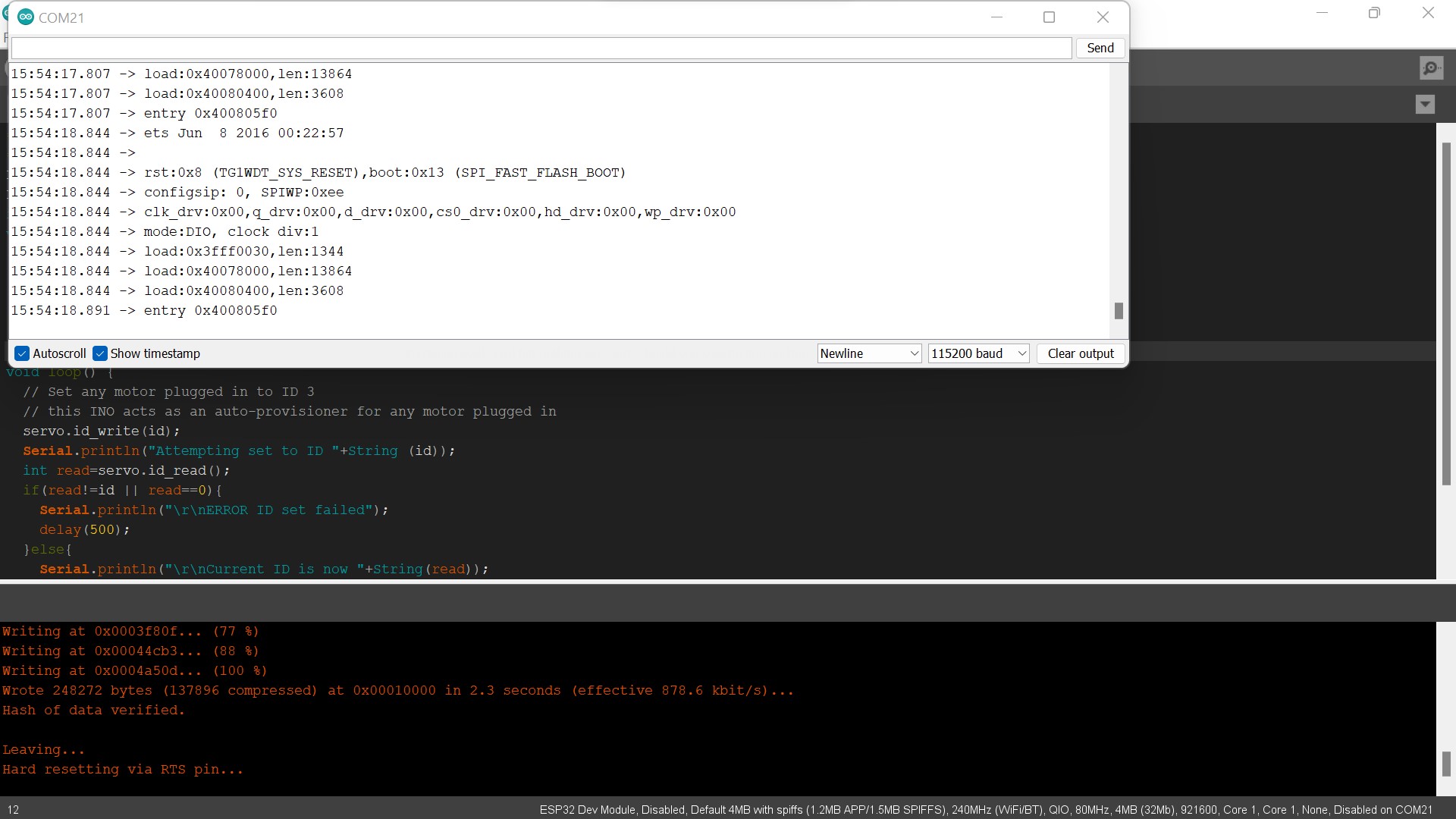This screenshot has height=819, width=1456.
Task: Select the COM21 window title
Action: [x=62, y=17]
